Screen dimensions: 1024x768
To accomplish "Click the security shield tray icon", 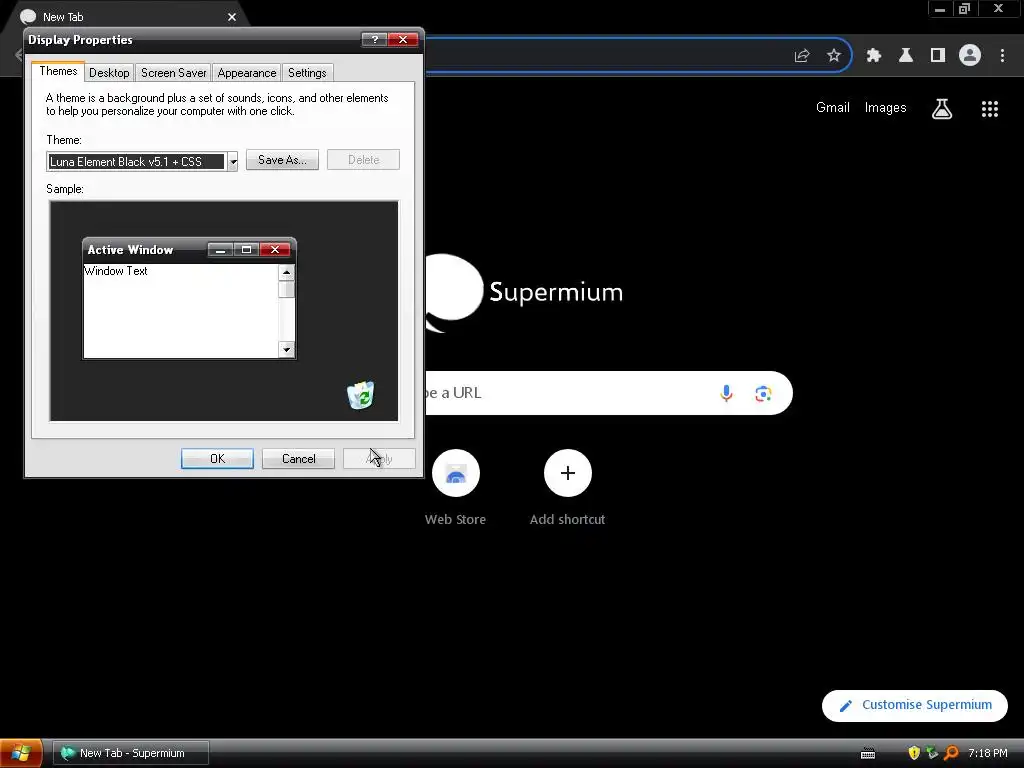I will (914, 753).
